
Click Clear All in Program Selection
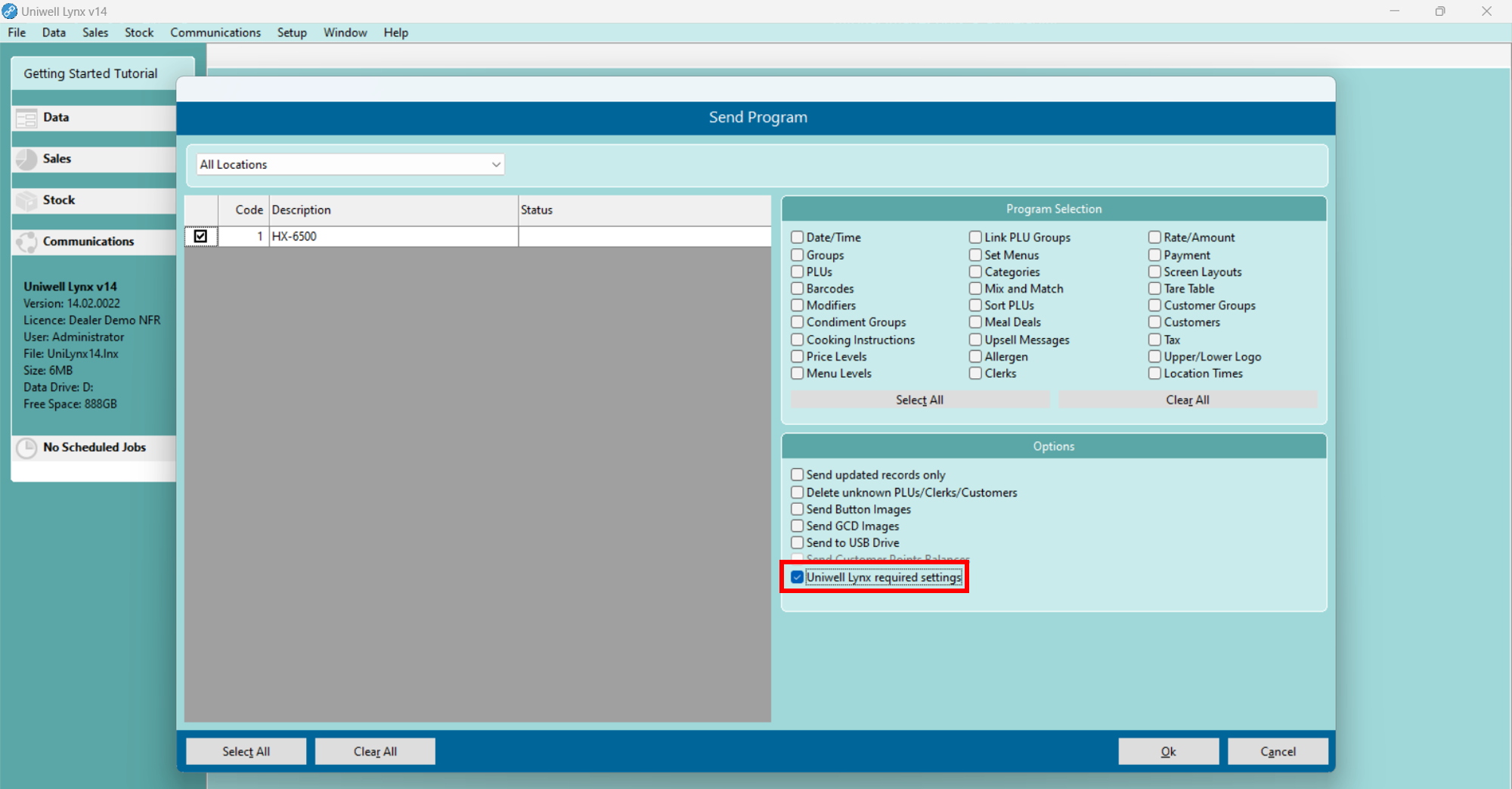(1188, 400)
